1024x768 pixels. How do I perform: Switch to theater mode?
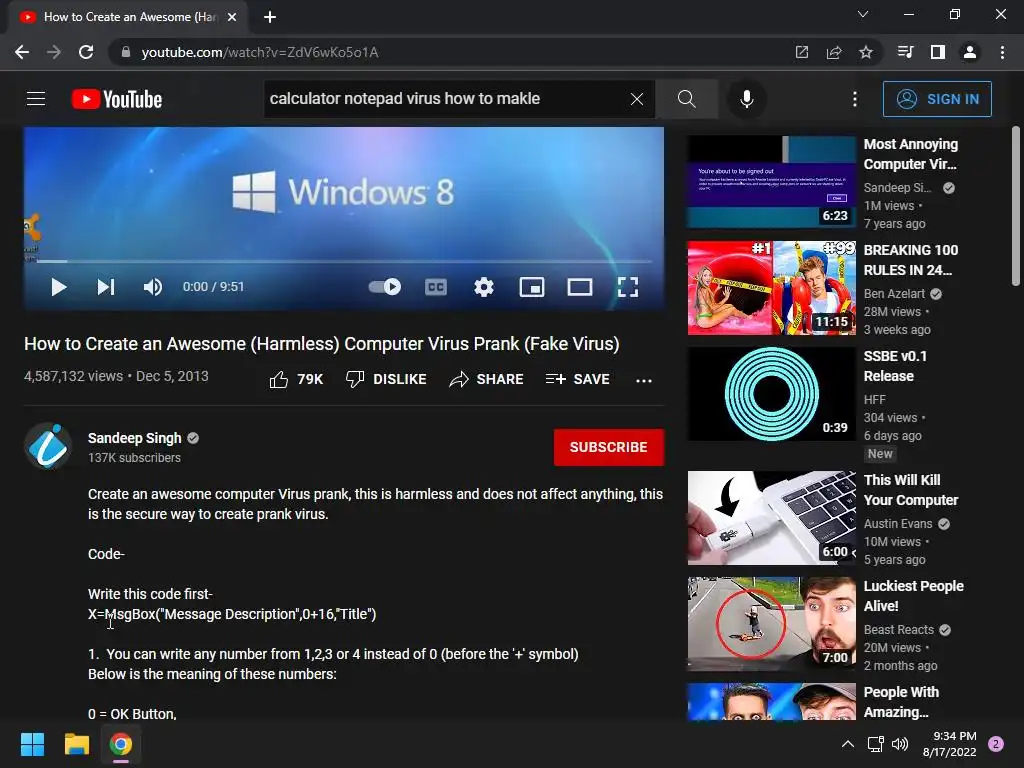[x=580, y=287]
